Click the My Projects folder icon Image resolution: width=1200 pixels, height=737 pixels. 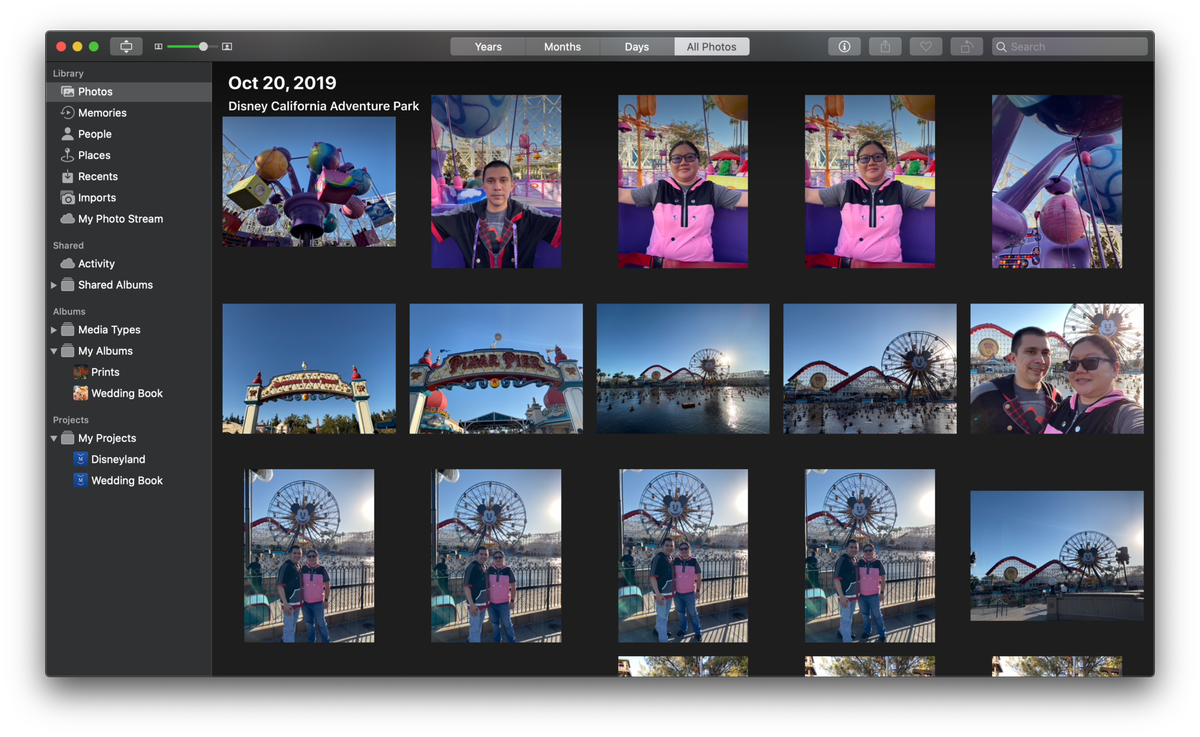point(67,438)
